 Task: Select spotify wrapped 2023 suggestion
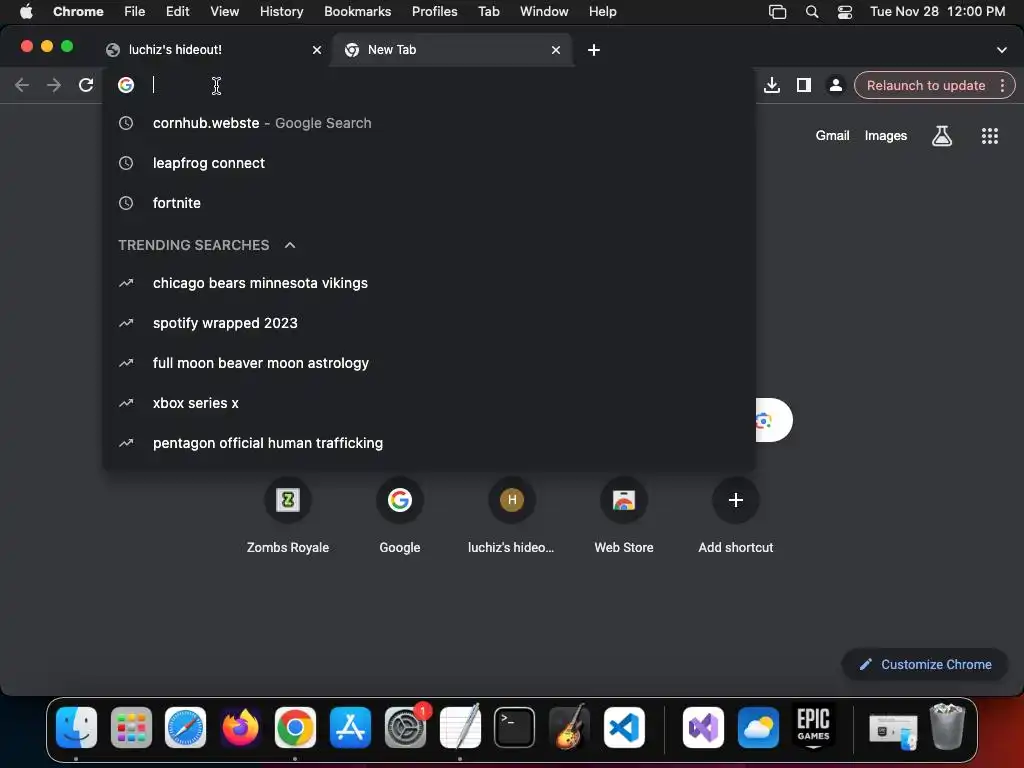point(429,323)
